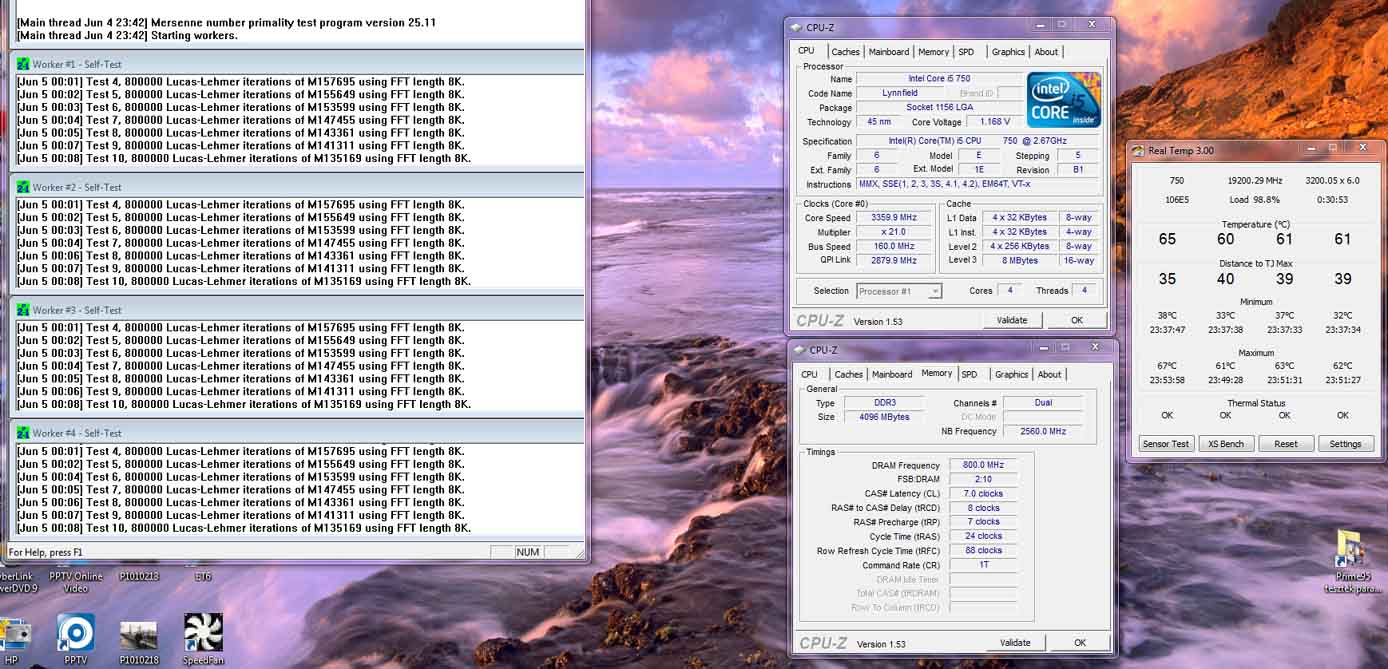The height and width of the screenshot is (669, 1388).
Task: Open Mainboard tab in CPU-Z memory window
Action: (x=892, y=374)
